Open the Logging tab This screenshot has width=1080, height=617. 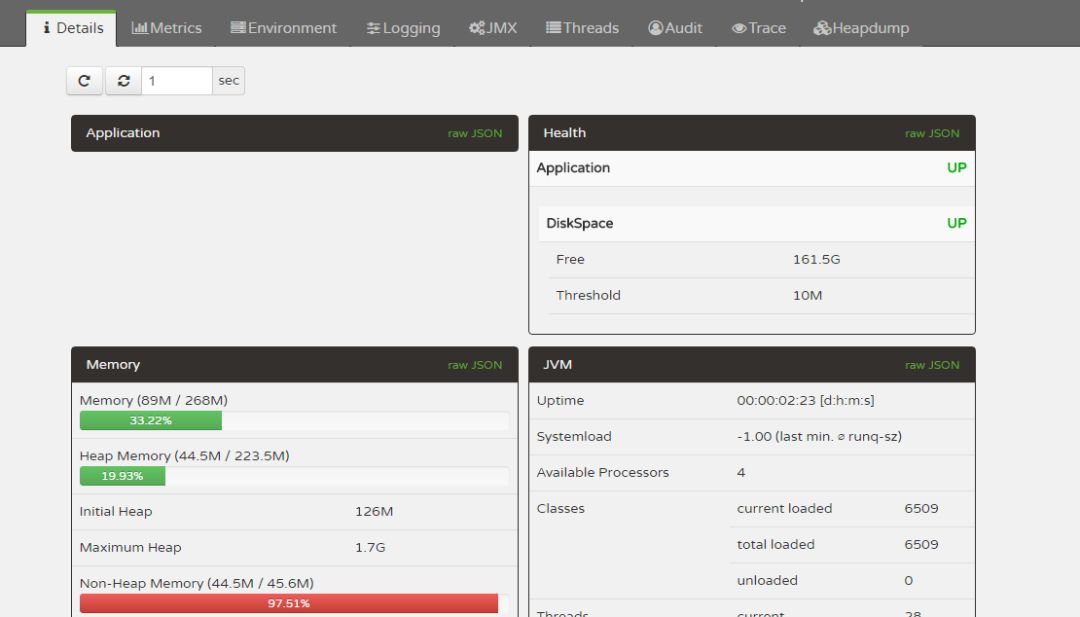pyautogui.click(x=403, y=28)
